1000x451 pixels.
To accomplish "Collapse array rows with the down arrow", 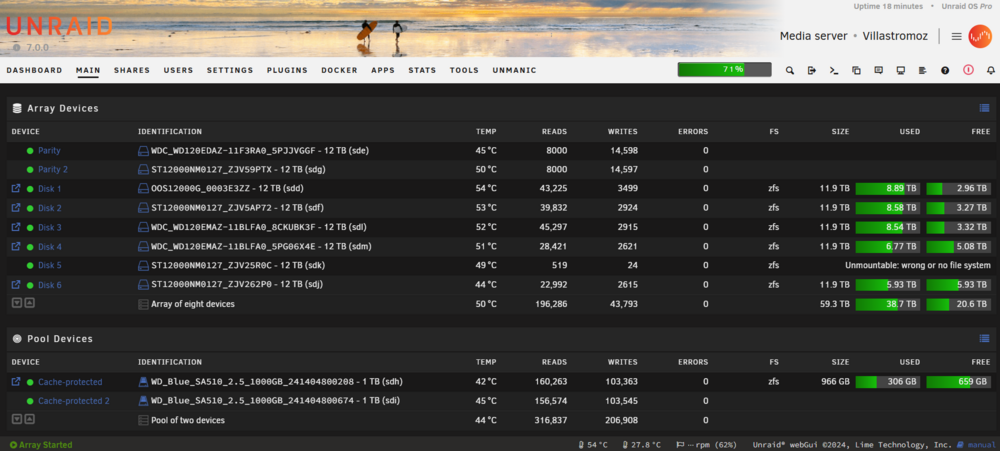I will click(x=17, y=303).
